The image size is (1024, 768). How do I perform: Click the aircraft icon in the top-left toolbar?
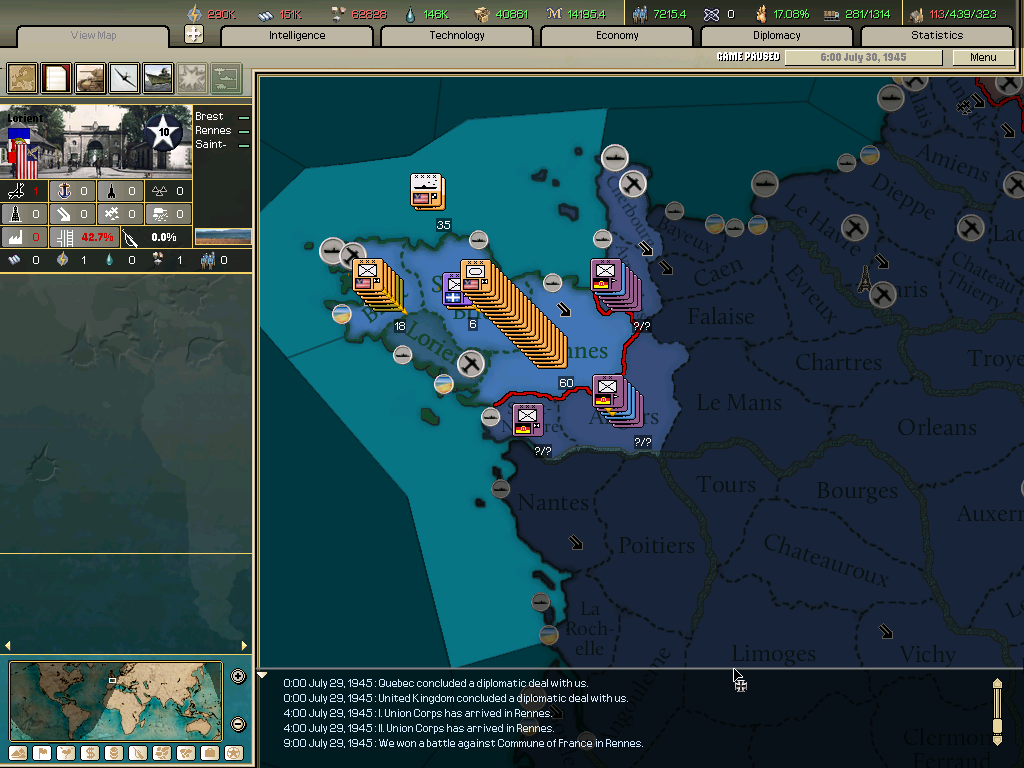[121, 78]
